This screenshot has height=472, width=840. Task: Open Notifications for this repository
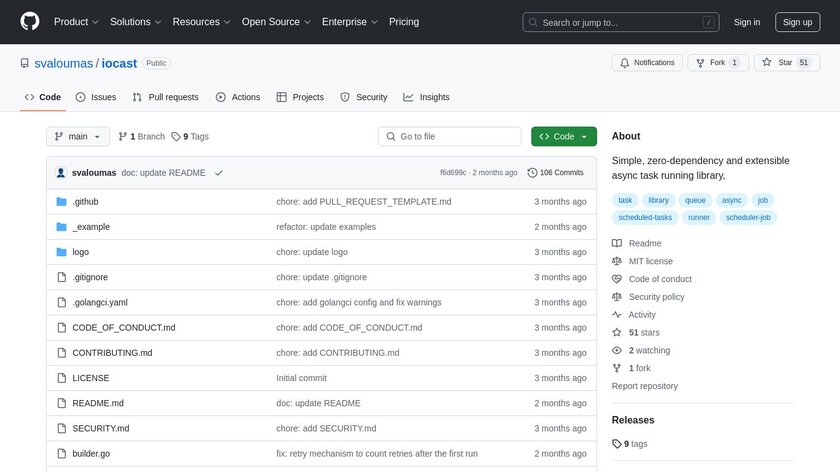coord(647,63)
